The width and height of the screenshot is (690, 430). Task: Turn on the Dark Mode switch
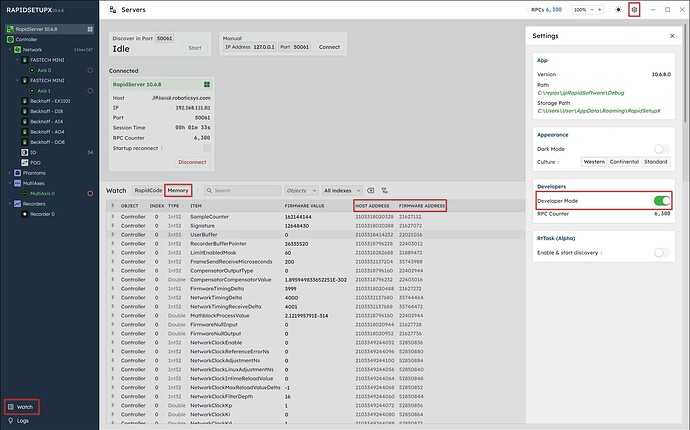pyautogui.click(x=660, y=148)
